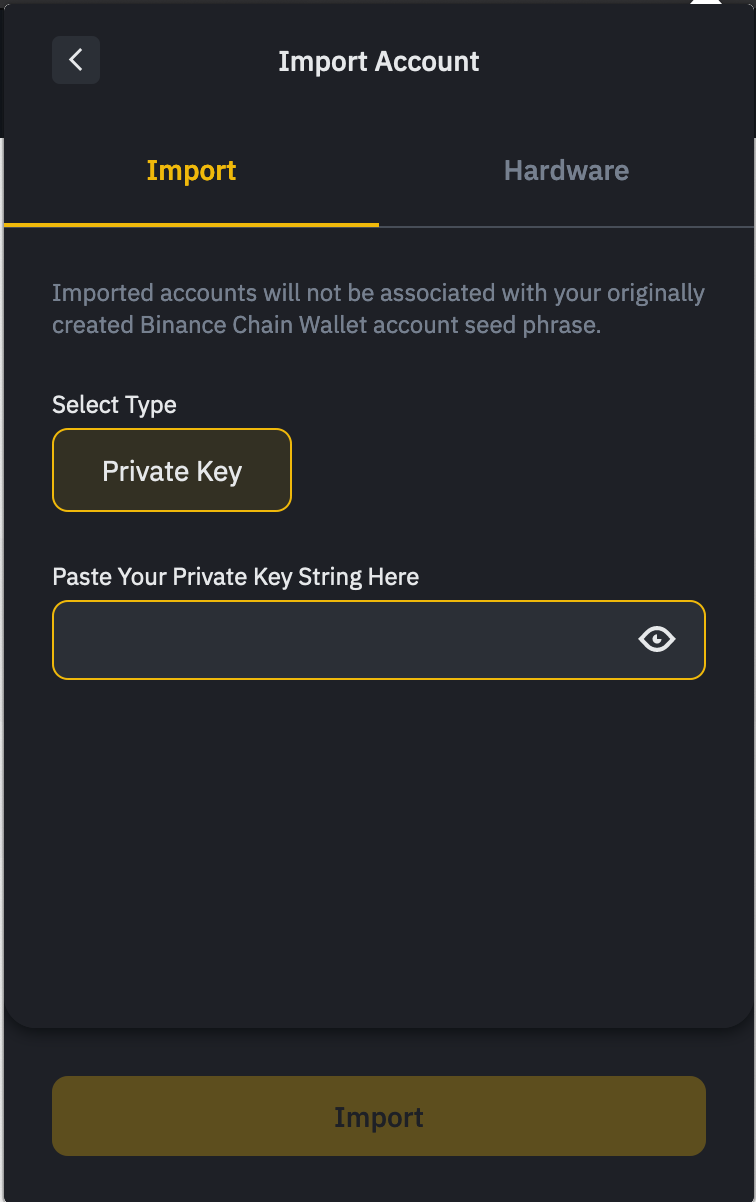
Task: Click the Import Account header title
Action: coord(379,61)
